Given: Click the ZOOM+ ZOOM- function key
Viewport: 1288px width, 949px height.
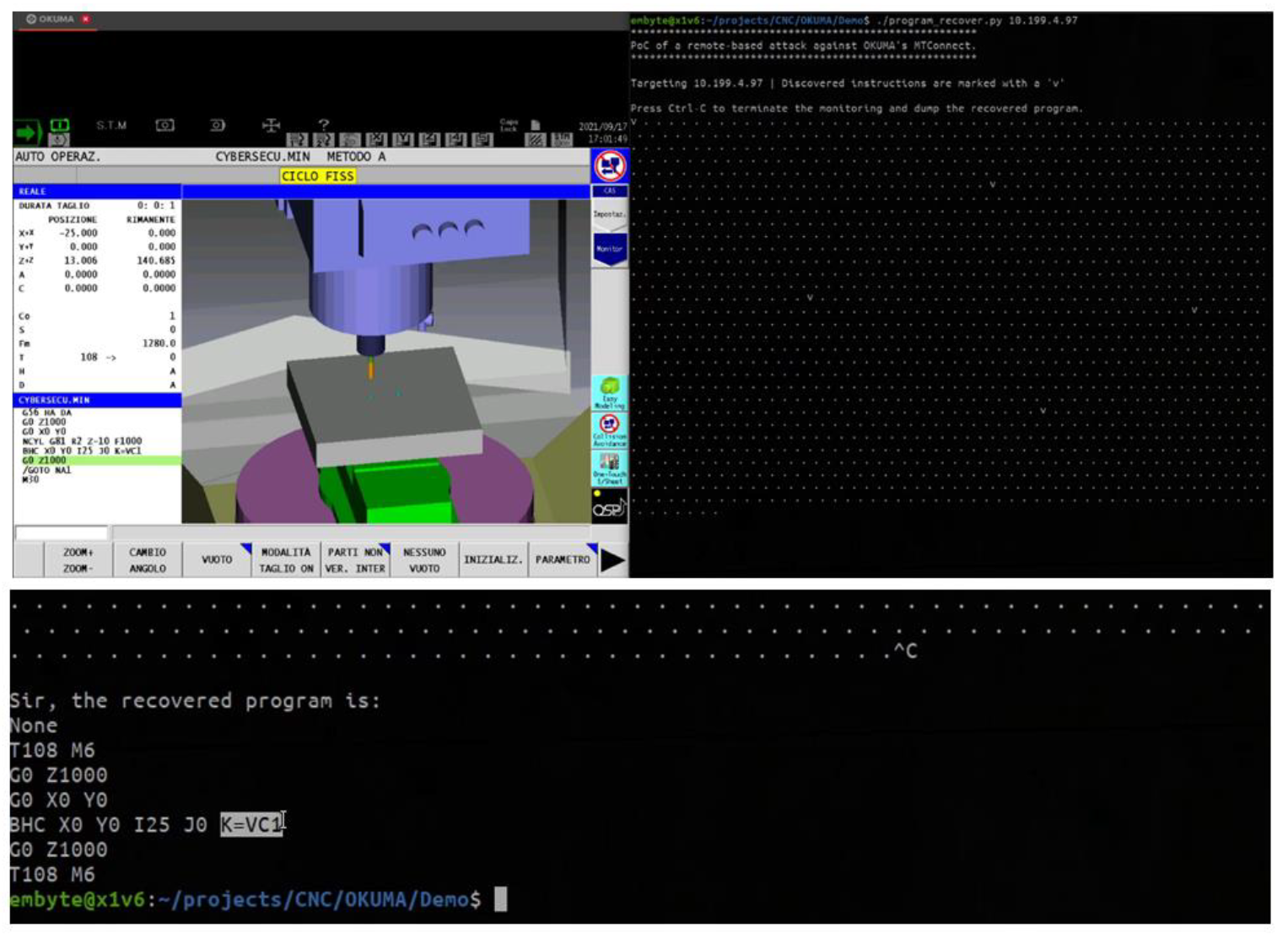Looking at the screenshot, I should pos(78,560).
